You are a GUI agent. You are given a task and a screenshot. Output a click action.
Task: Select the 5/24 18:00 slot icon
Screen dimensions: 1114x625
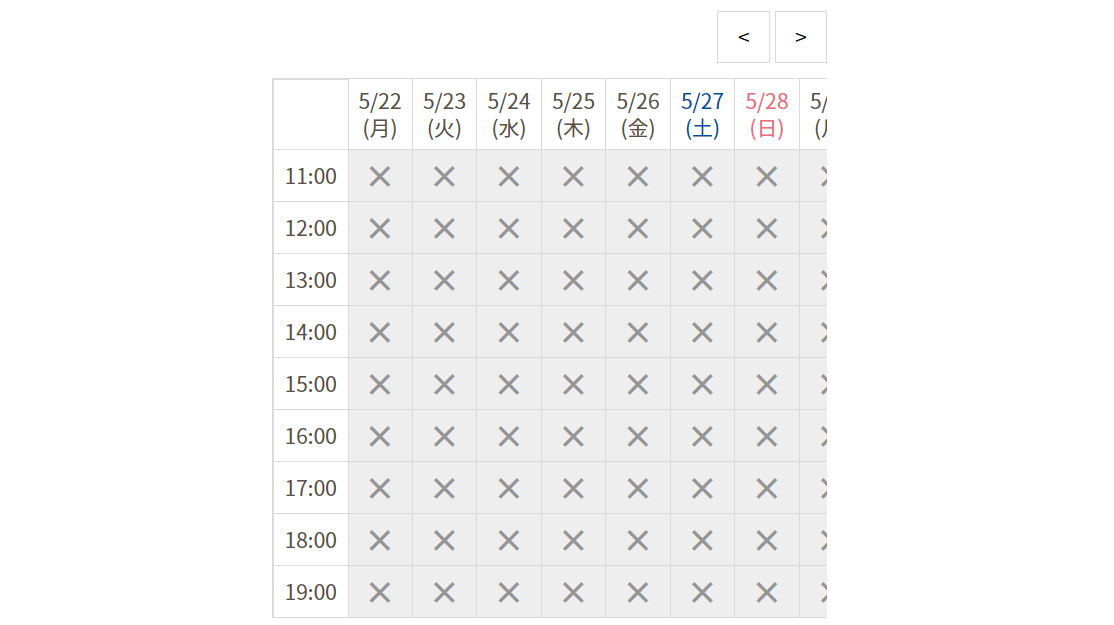pyautogui.click(x=509, y=541)
